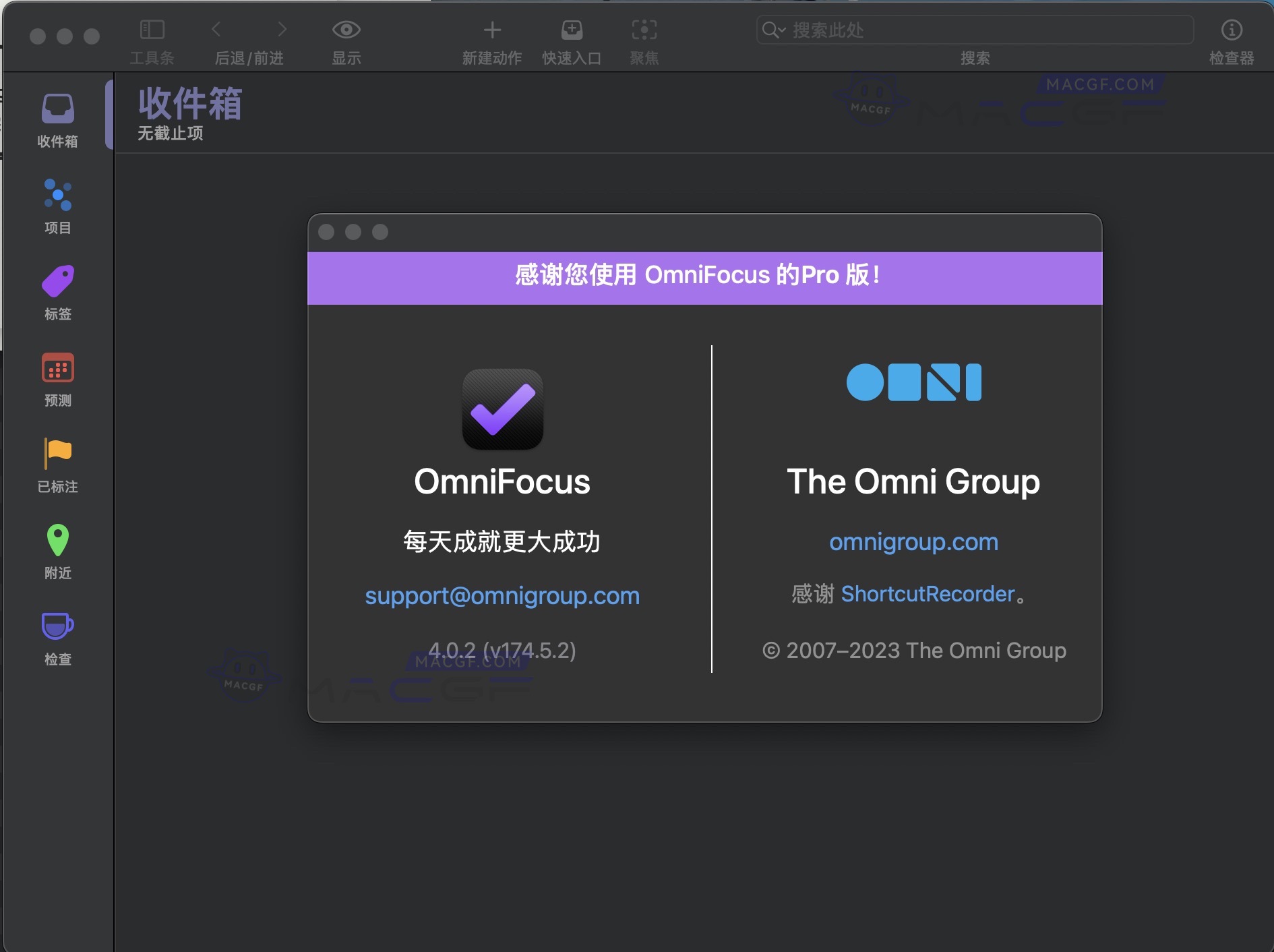The width and height of the screenshot is (1274, 952).
Task: Click the 新建动作 plus icon
Action: [x=493, y=30]
